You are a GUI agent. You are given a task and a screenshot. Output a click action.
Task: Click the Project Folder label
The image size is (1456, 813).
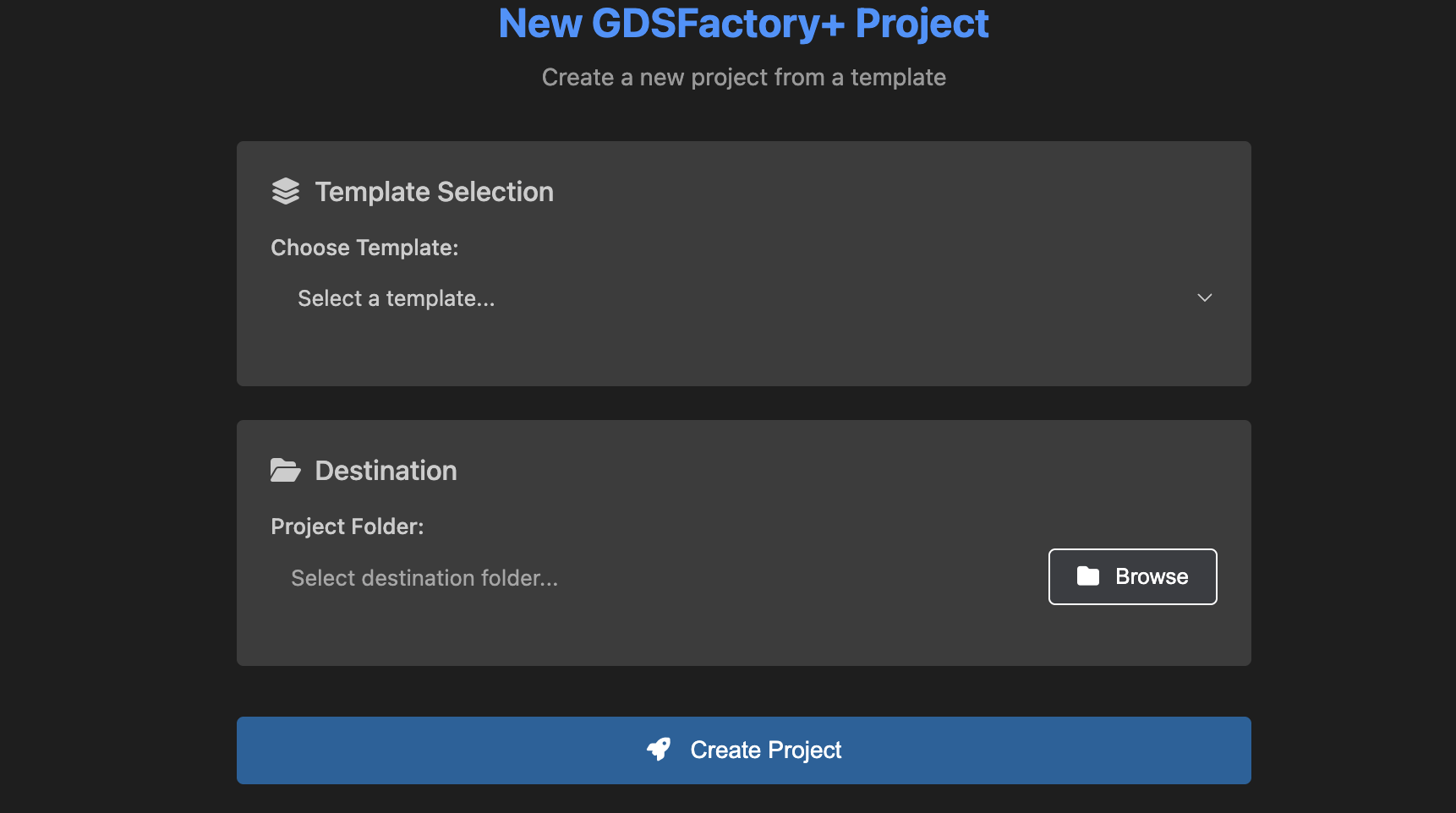point(347,526)
